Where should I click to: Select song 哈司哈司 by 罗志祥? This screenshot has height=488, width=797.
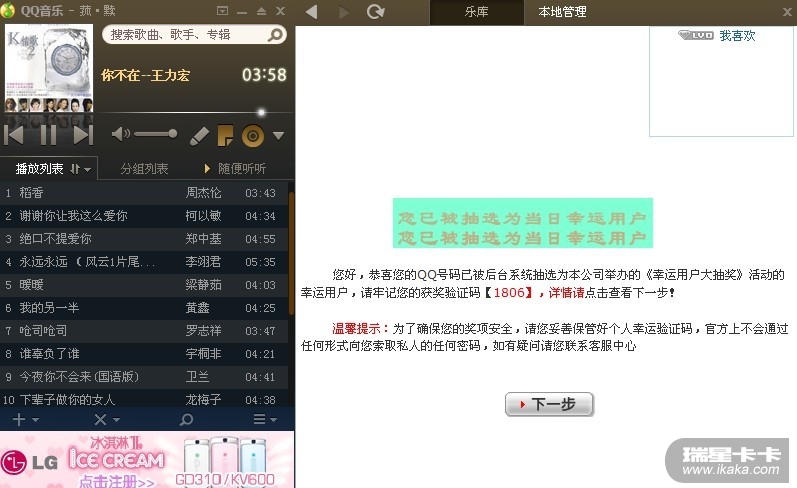(144, 331)
